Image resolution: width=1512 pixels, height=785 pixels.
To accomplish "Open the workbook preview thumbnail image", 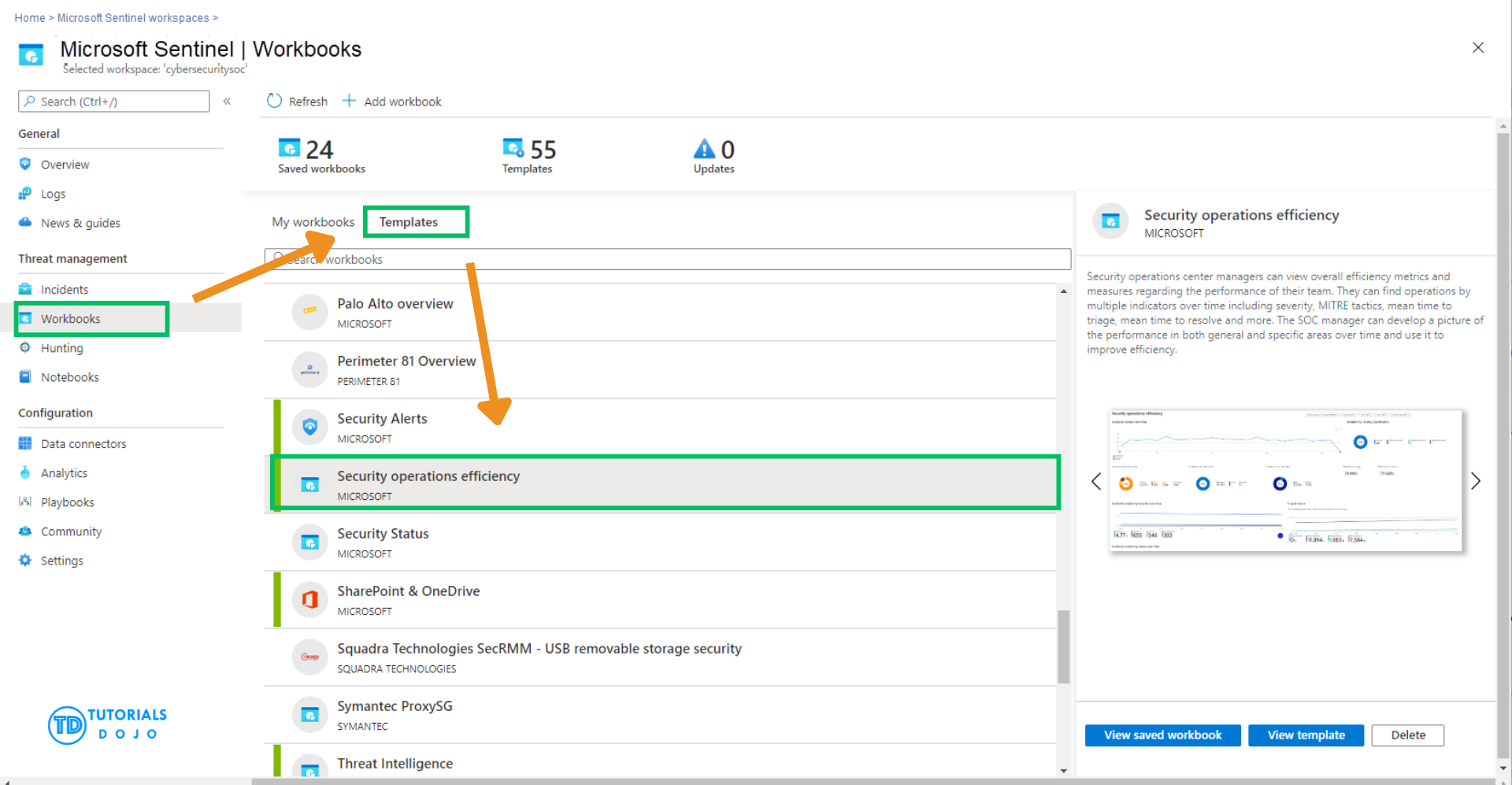I will click(1285, 480).
